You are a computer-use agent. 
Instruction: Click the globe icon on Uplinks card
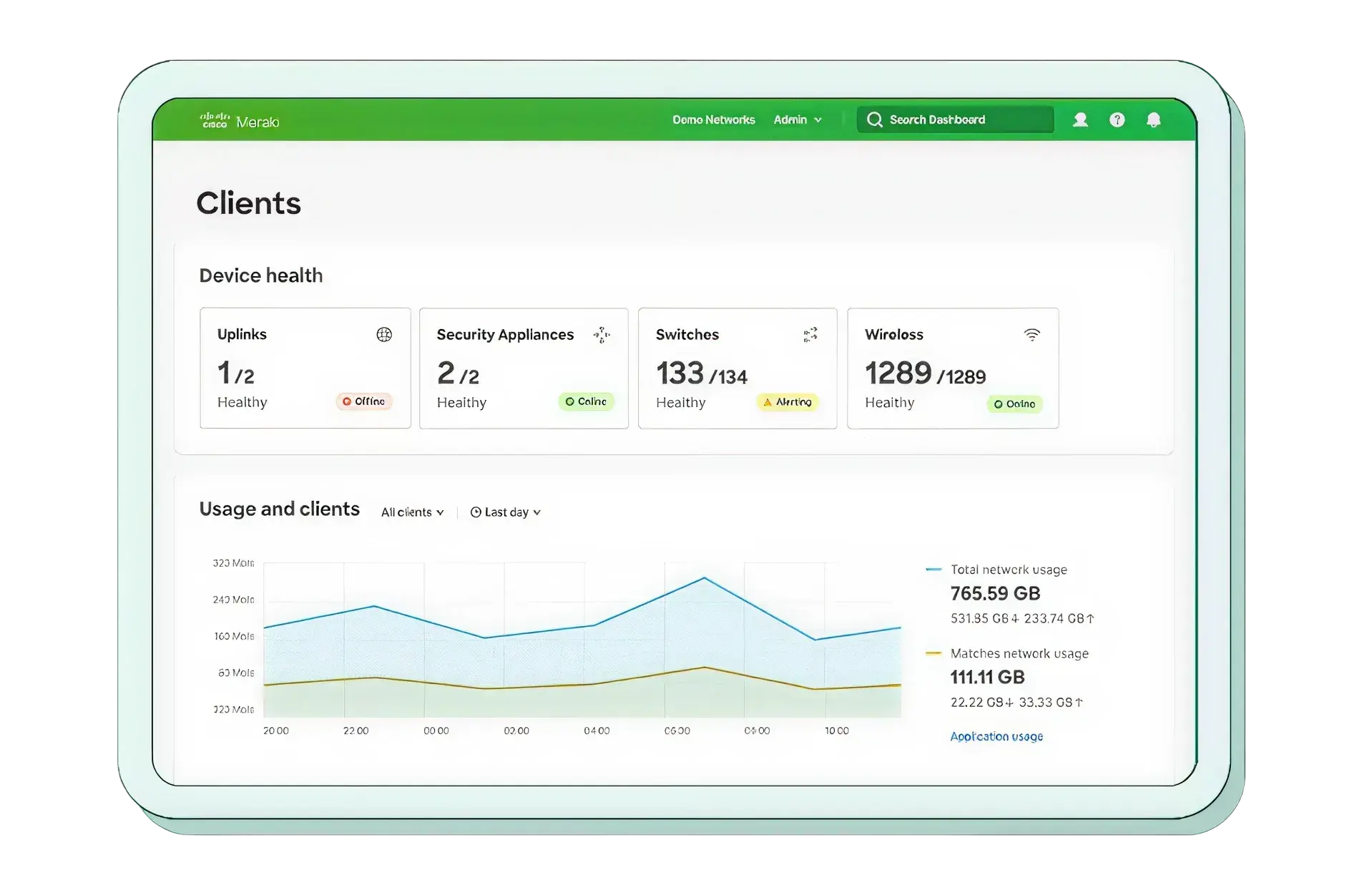click(384, 334)
